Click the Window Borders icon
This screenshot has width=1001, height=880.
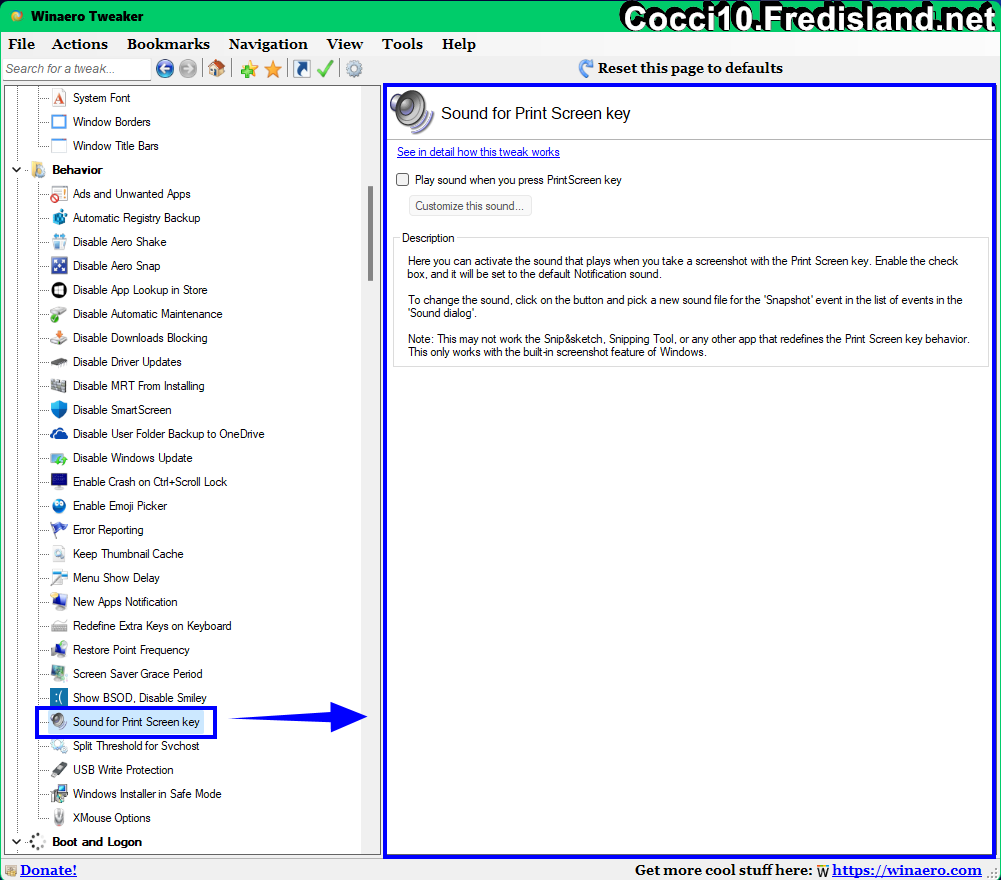[x=59, y=122]
